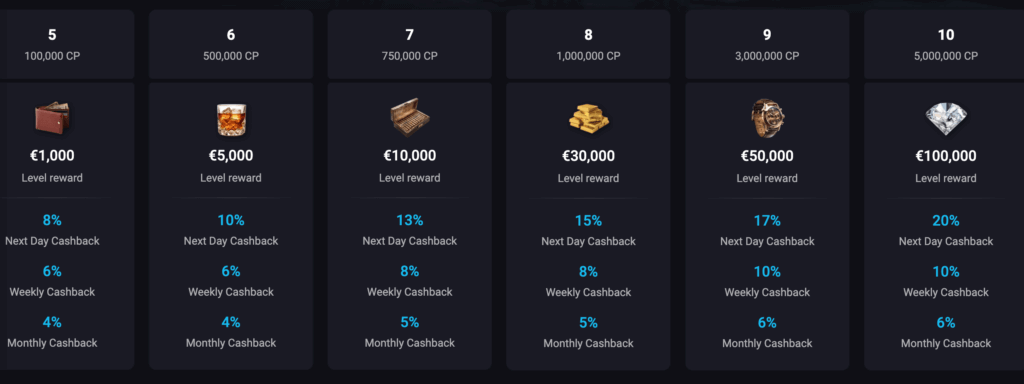This screenshot has height=384, width=1024.
Task: Select the level 10 header card
Action: click(944, 44)
